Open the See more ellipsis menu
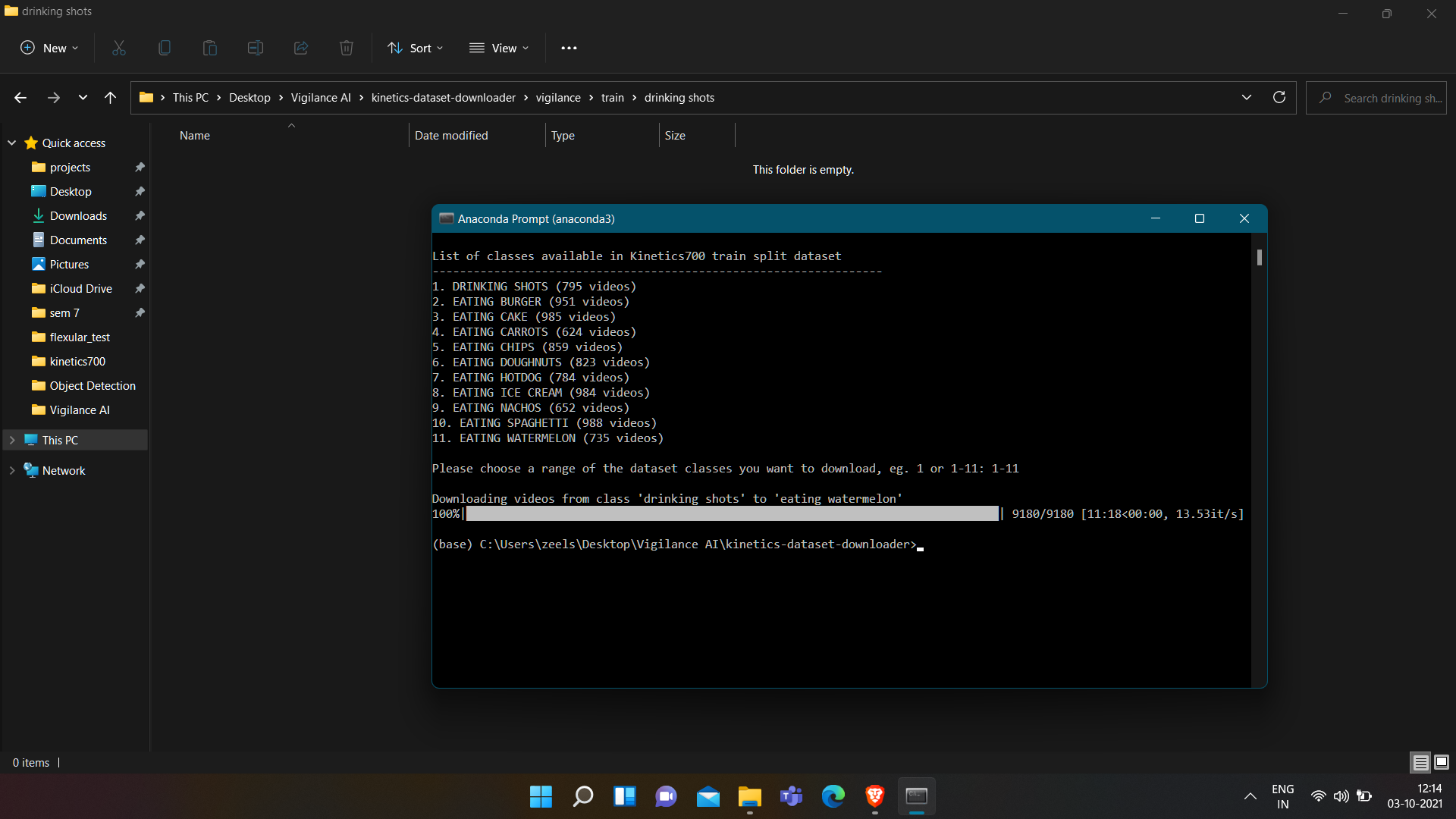This screenshot has width=1456, height=819. click(569, 48)
